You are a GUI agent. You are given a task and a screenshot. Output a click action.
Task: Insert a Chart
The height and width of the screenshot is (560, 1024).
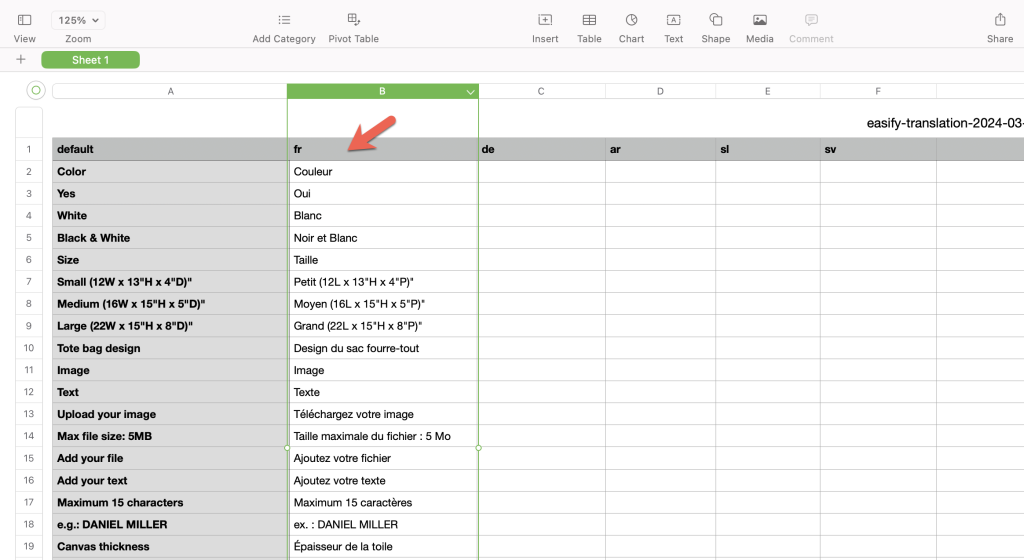(x=631, y=20)
